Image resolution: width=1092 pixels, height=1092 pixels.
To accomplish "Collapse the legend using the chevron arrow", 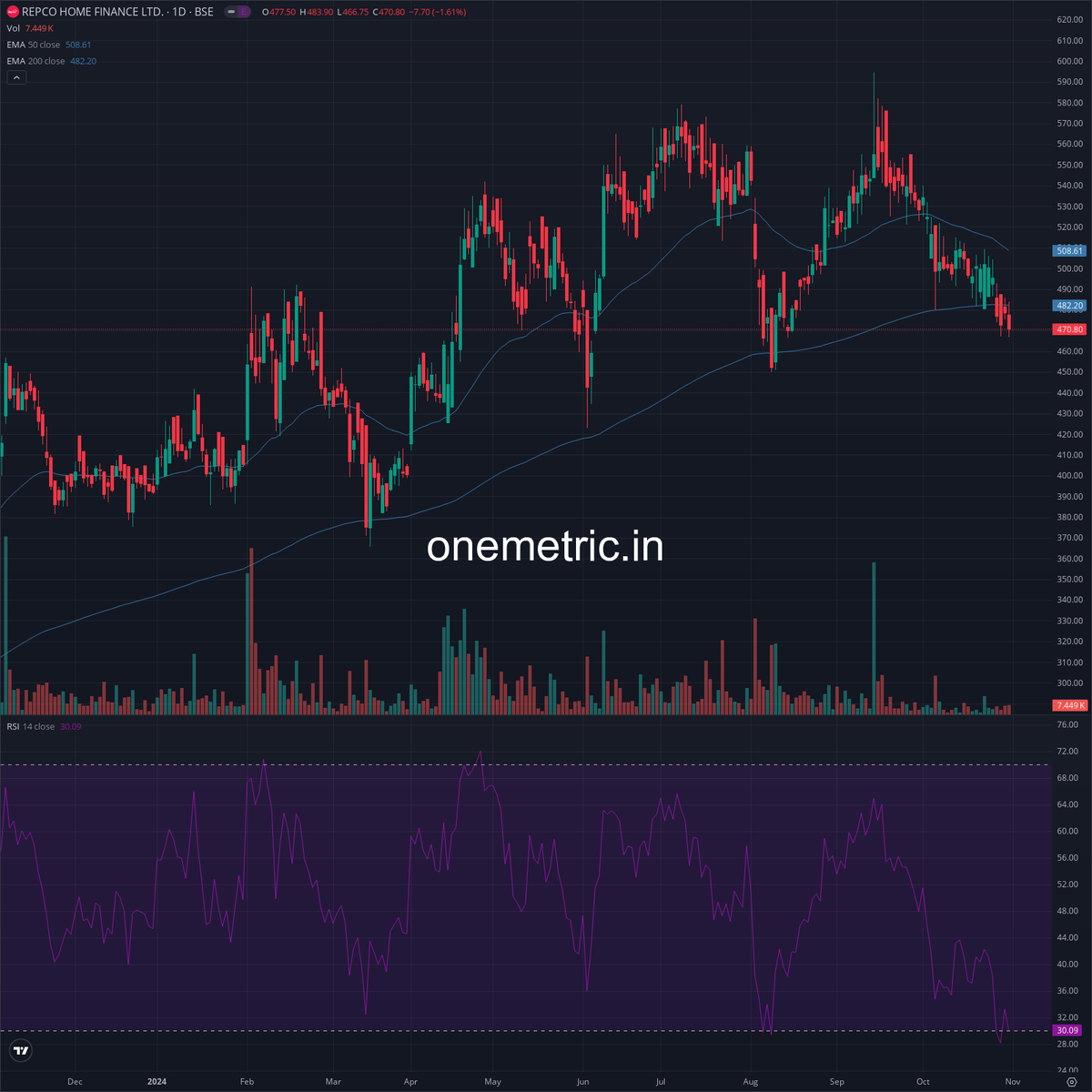I will 16,77.
